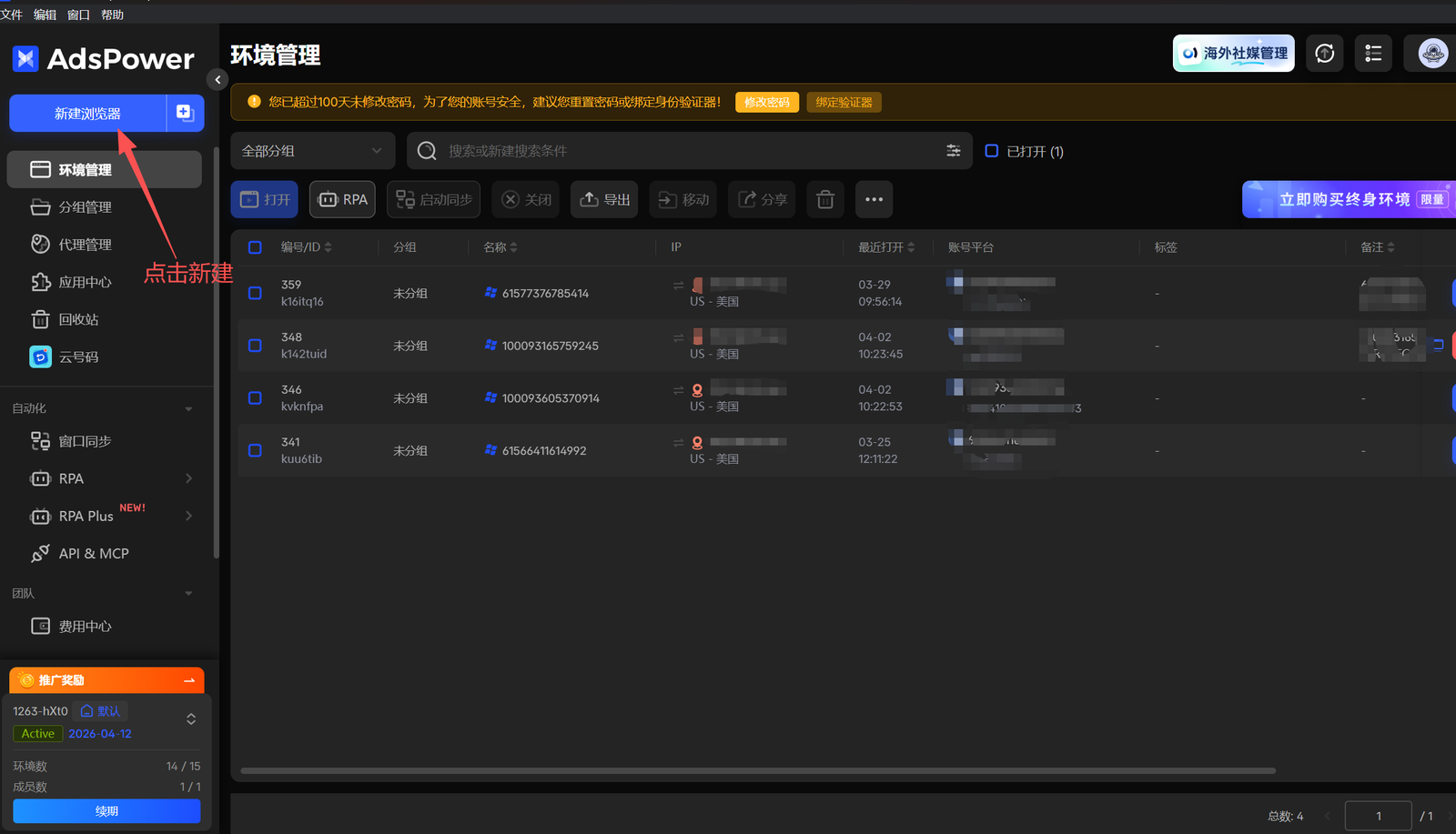Check the box for profile 359
This screenshot has height=834, width=1456.
tap(255, 293)
